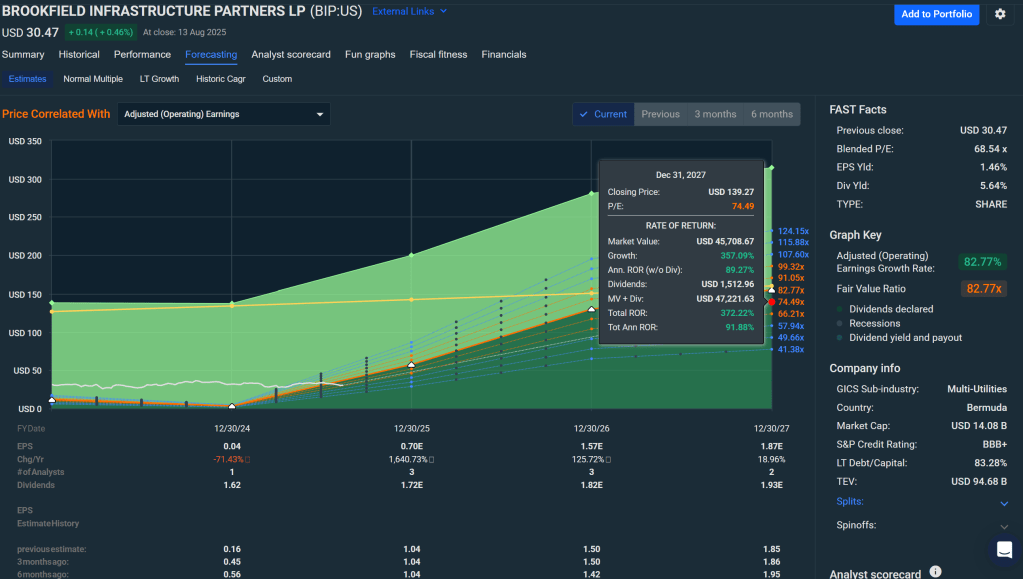Image resolution: width=1023 pixels, height=579 pixels.
Task: Toggle Recessions display in Graph Key
Action: 877,323
